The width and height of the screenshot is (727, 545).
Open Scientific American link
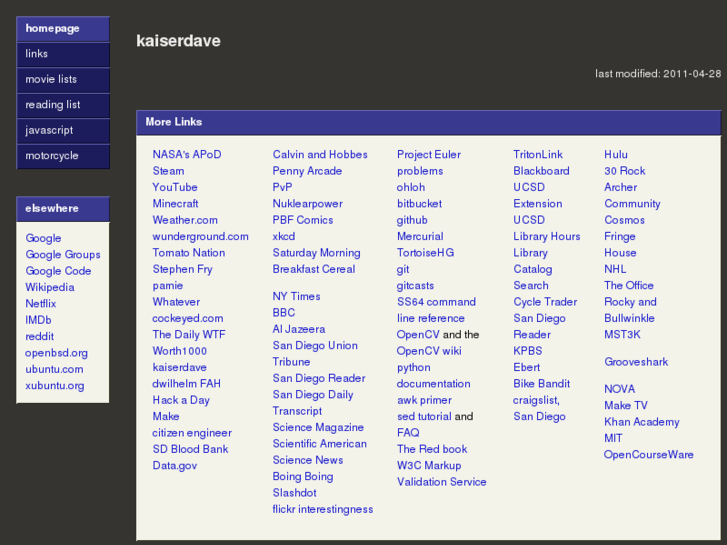click(x=319, y=444)
